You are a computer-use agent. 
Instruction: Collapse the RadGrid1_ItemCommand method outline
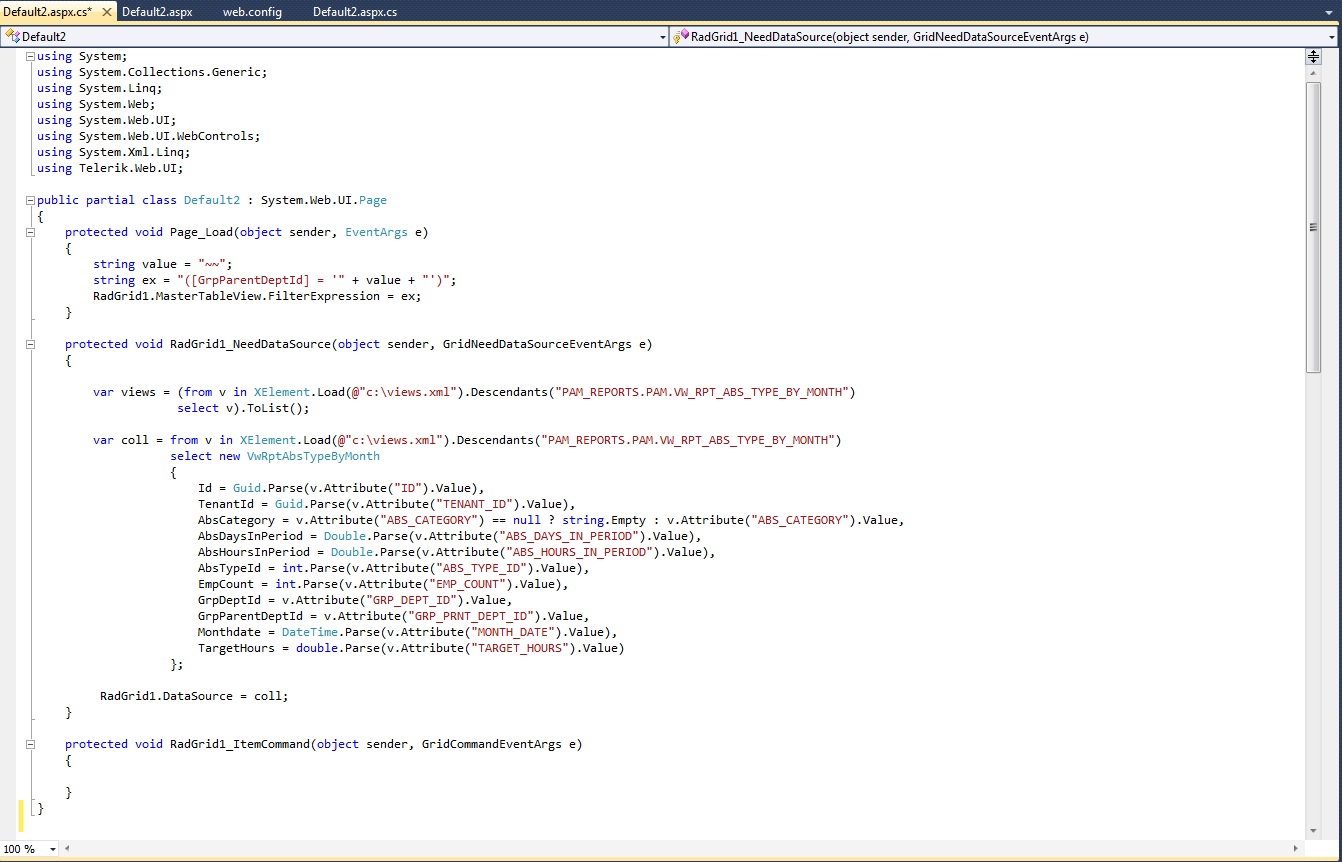pyautogui.click(x=30, y=744)
